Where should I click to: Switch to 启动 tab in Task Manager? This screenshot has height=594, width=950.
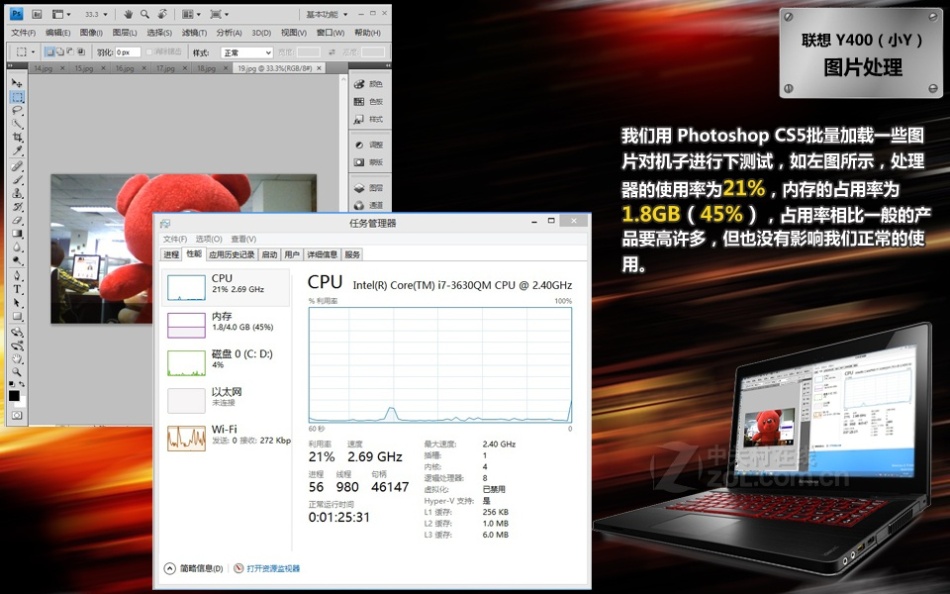pos(270,255)
